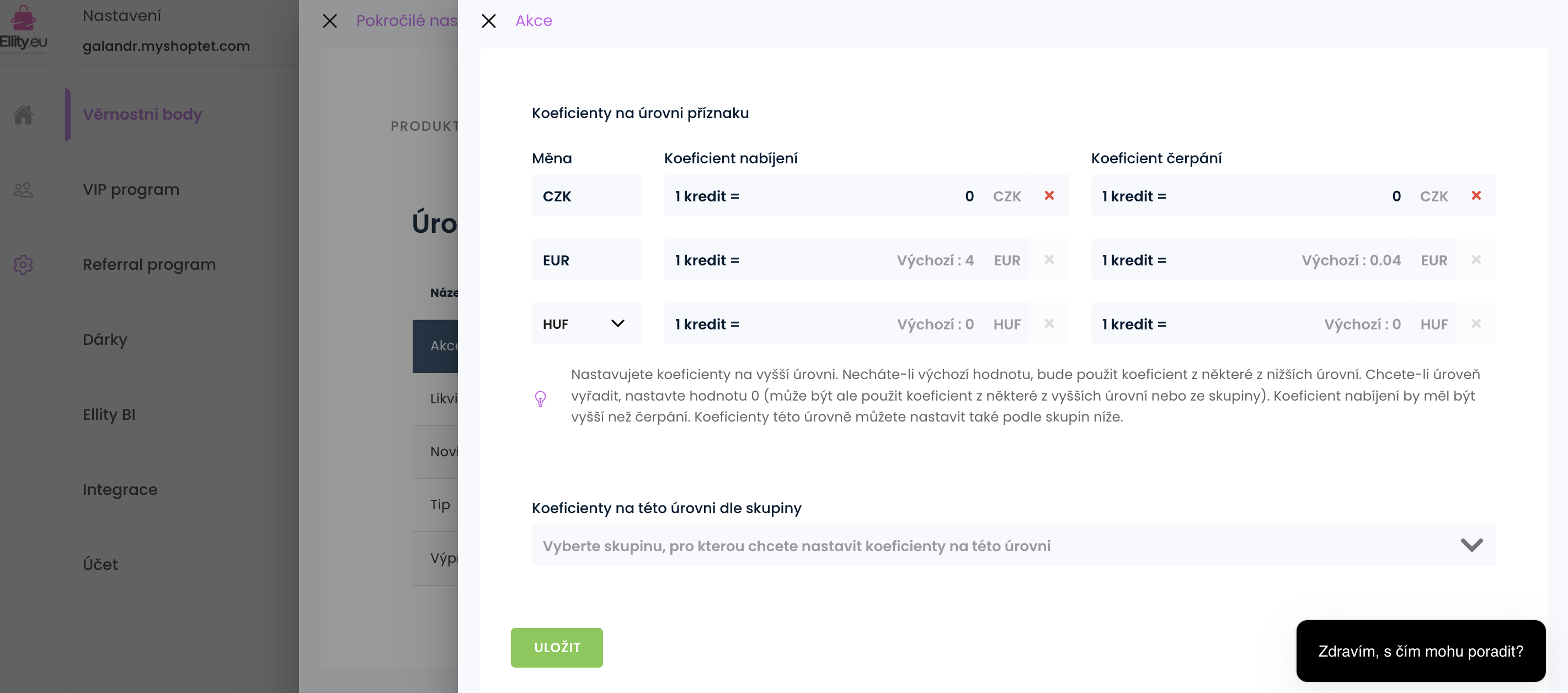Open the chat help bubble
This screenshot has width=1568, height=693.
[x=1420, y=651]
